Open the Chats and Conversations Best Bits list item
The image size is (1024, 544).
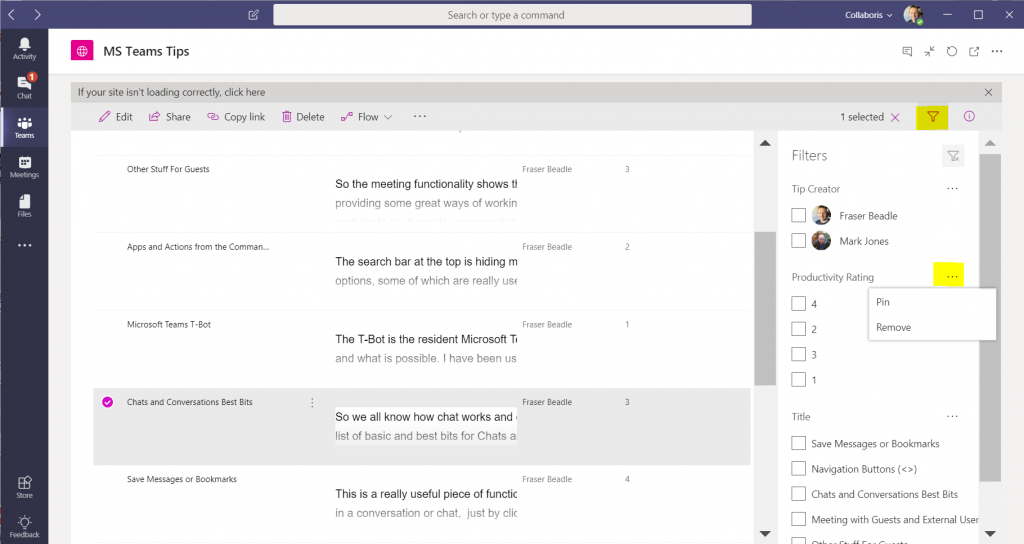point(189,402)
